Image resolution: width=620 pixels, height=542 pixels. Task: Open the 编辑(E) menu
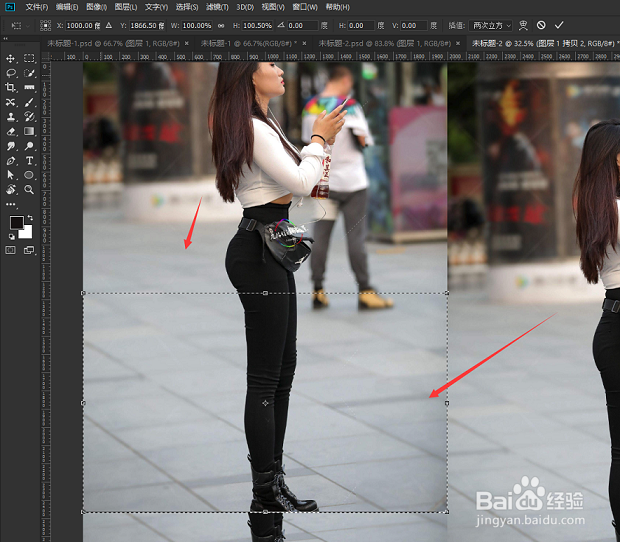click(66, 7)
